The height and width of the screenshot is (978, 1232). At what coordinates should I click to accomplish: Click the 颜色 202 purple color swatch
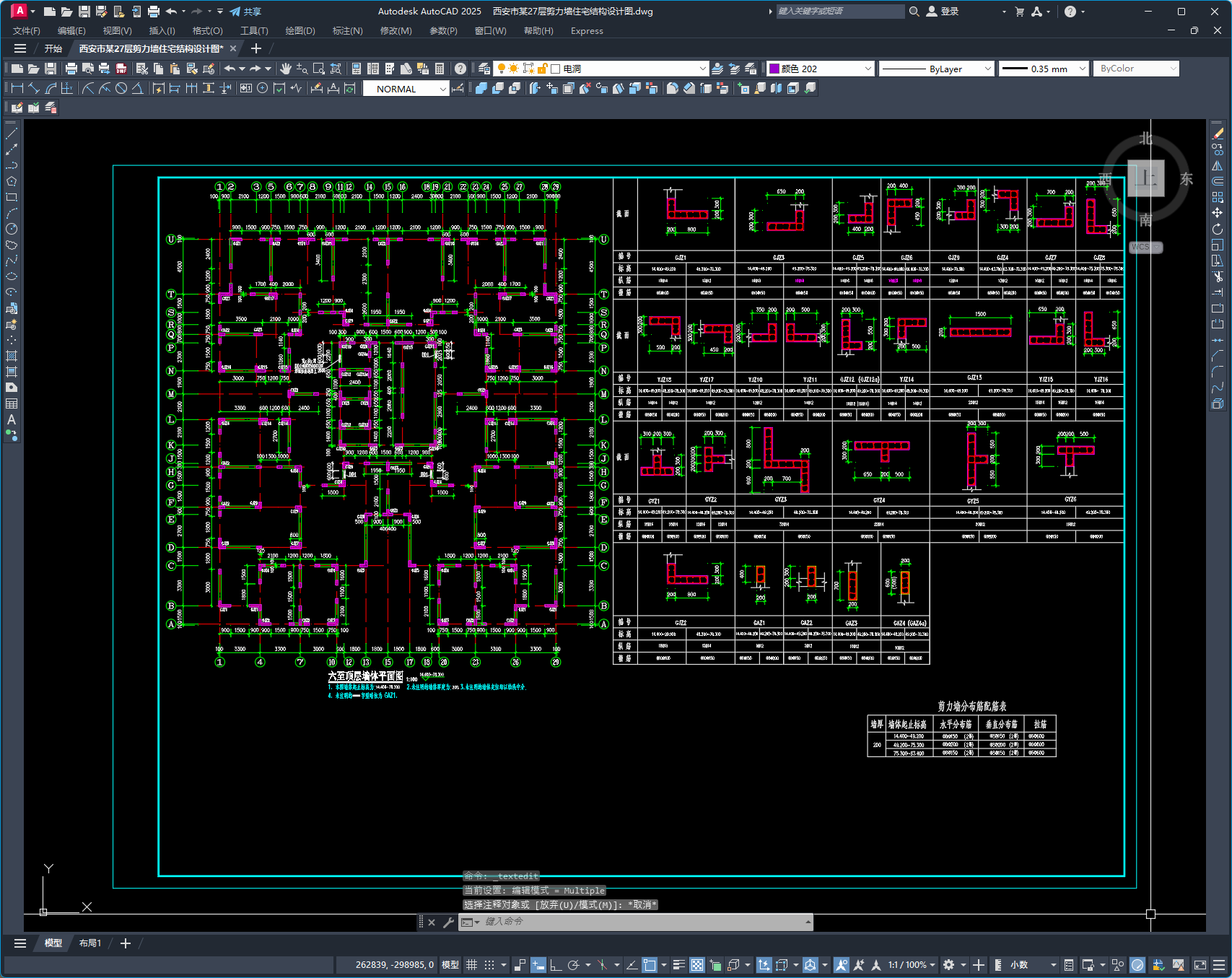[774, 69]
